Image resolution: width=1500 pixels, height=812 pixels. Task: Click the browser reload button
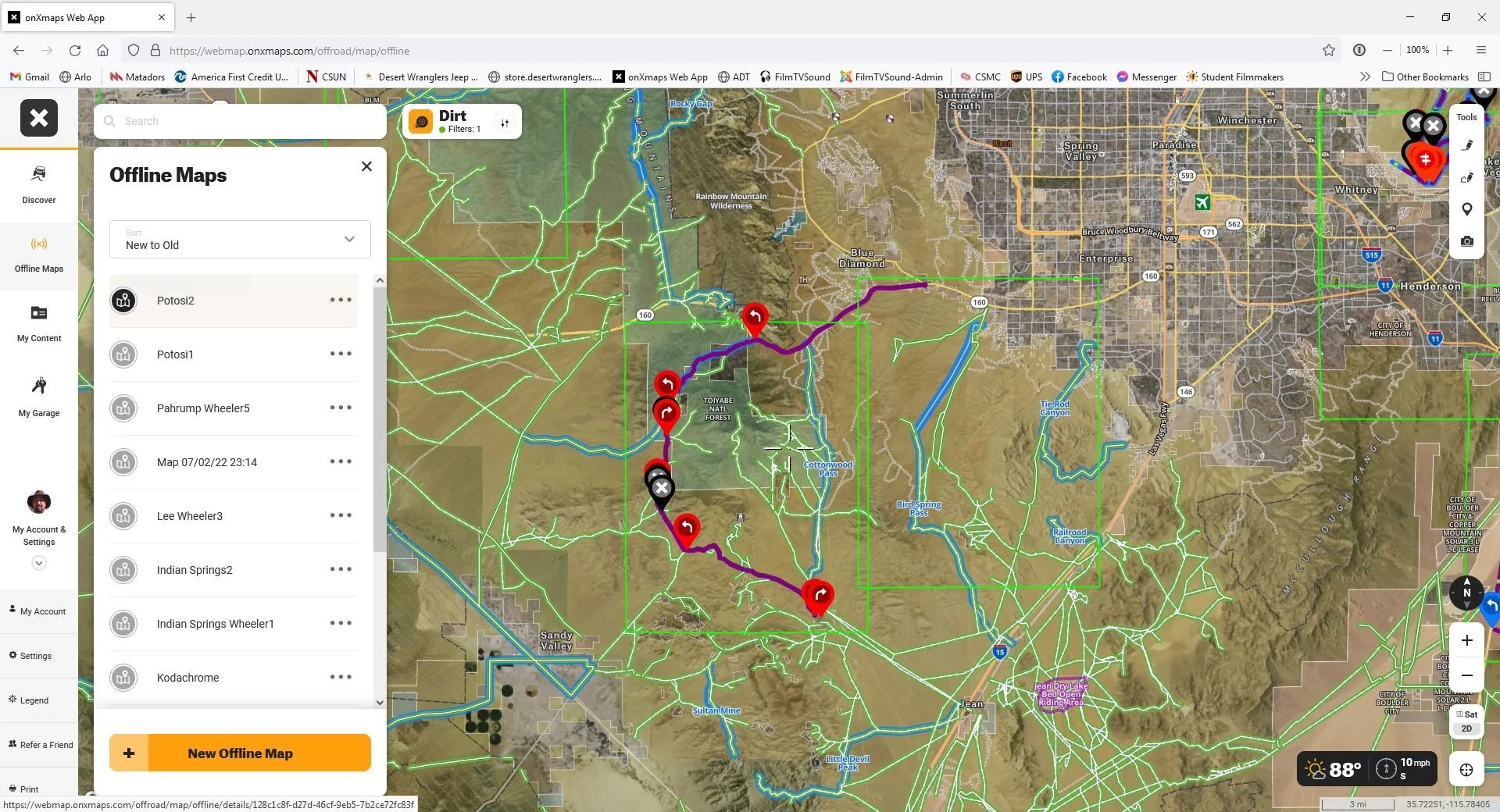(x=75, y=51)
